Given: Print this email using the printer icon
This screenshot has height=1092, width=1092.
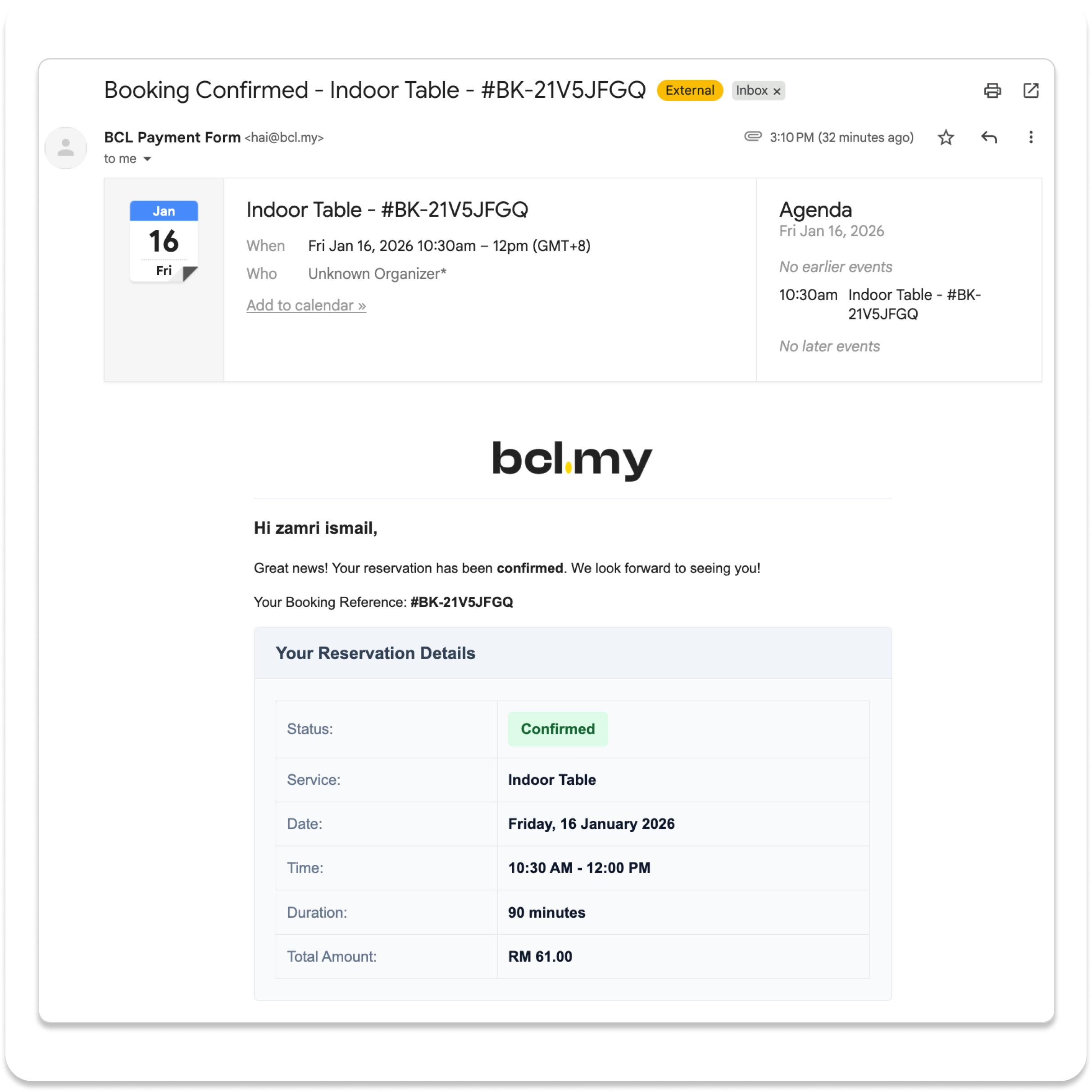Looking at the screenshot, I should tap(992, 91).
